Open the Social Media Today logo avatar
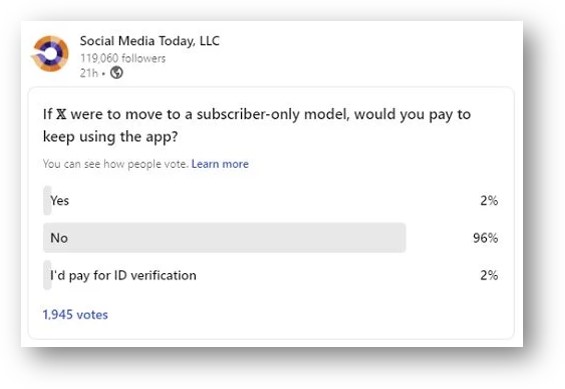 pos(50,54)
